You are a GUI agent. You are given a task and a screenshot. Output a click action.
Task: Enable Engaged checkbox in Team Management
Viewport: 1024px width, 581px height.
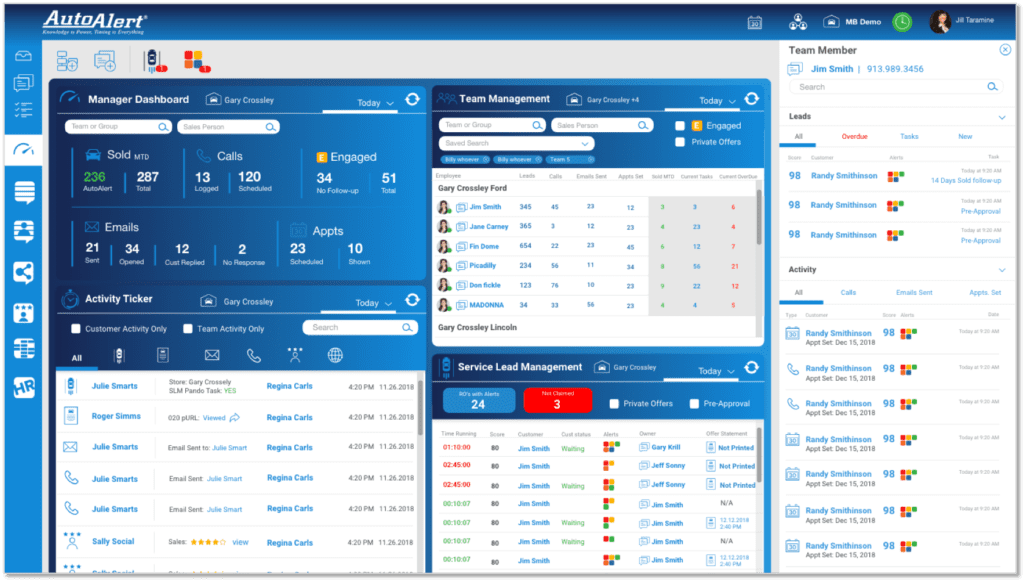pyautogui.click(x=680, y=126)
